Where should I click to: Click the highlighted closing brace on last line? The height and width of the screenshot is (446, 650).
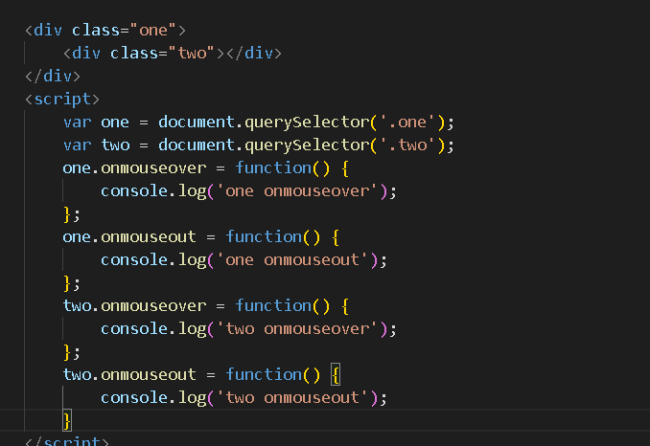click(x=67, y=420)
